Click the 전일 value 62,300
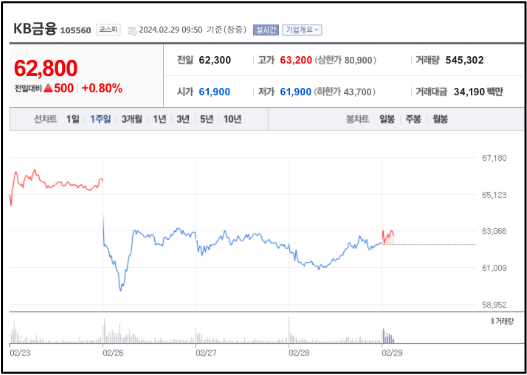Screen dimensions: 527x375 [x=215, y=60]
